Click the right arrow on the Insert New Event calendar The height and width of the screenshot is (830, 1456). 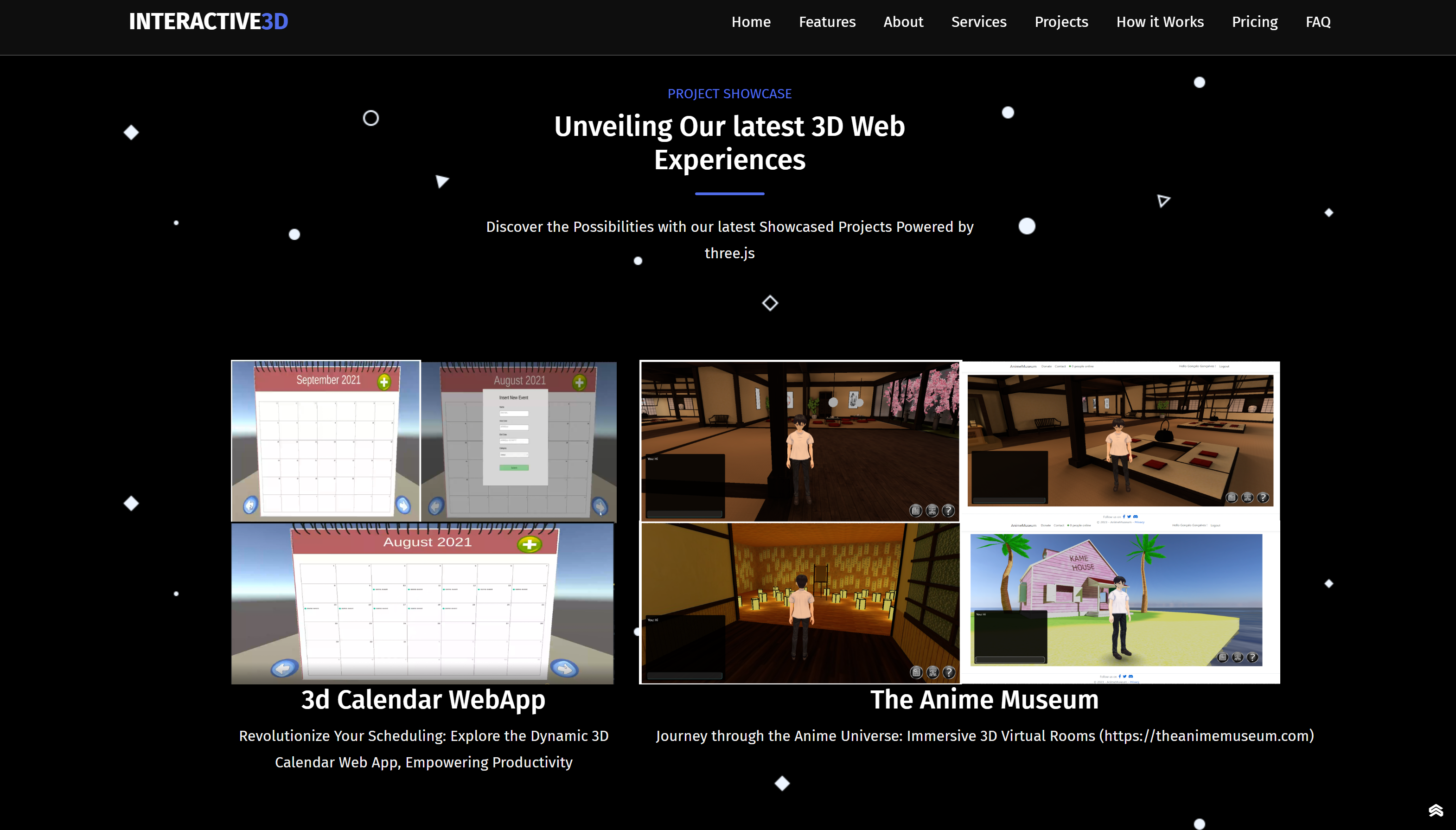(600, 505)
